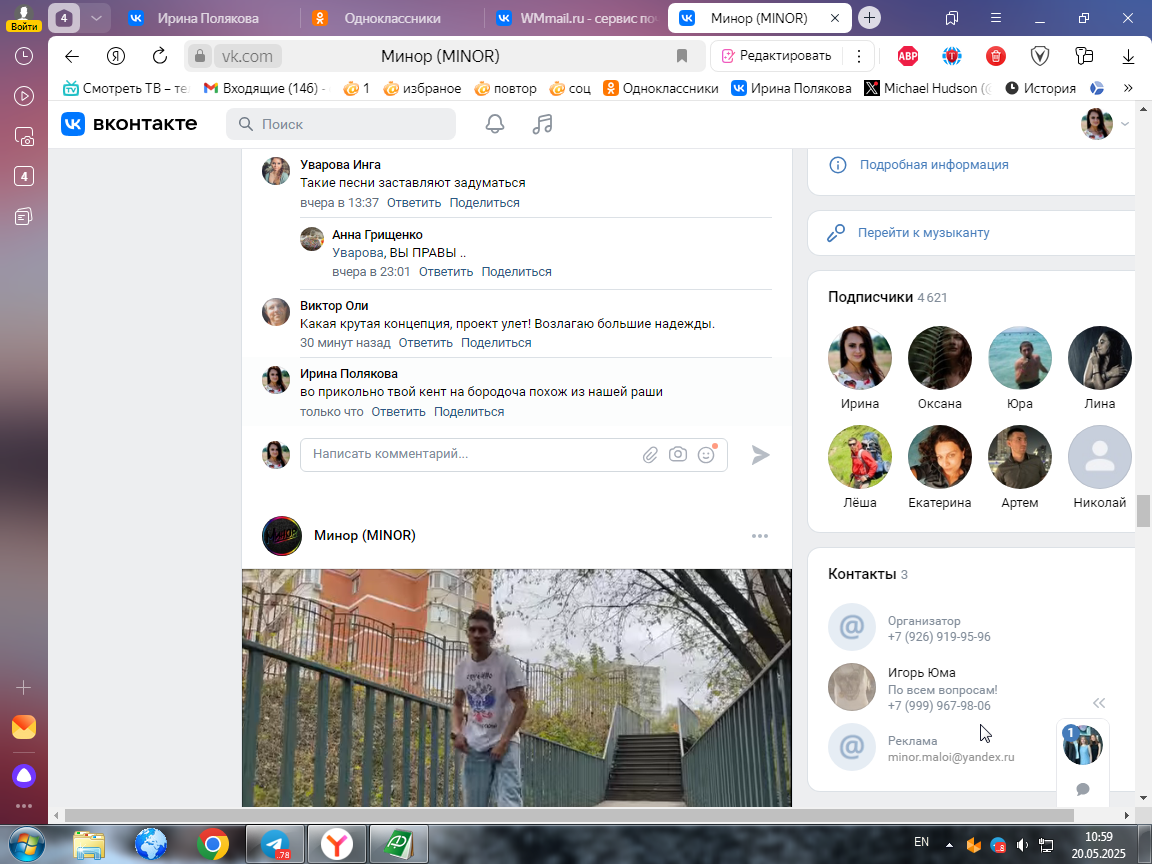
Task: Go back with the browser back arrow
Action: tap(71, 56)
